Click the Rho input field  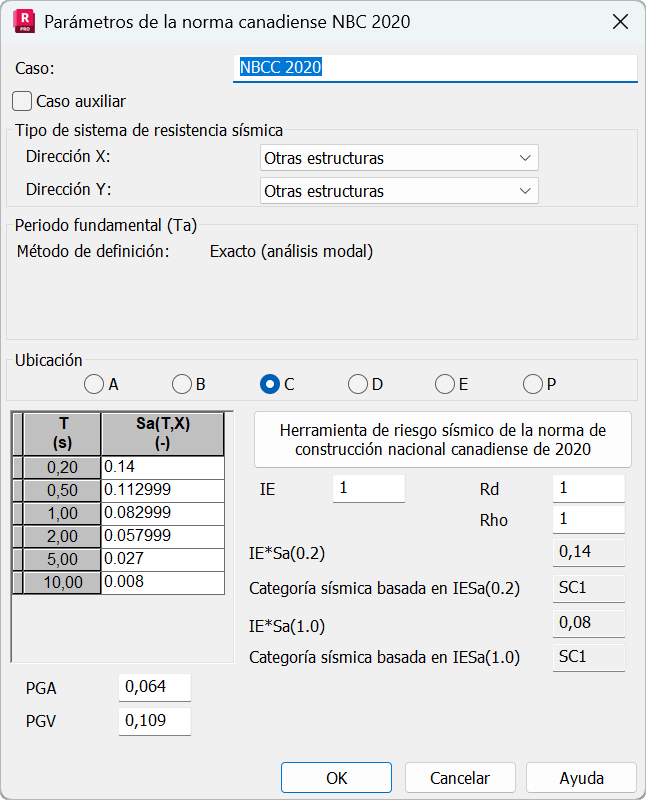[589, 519]
